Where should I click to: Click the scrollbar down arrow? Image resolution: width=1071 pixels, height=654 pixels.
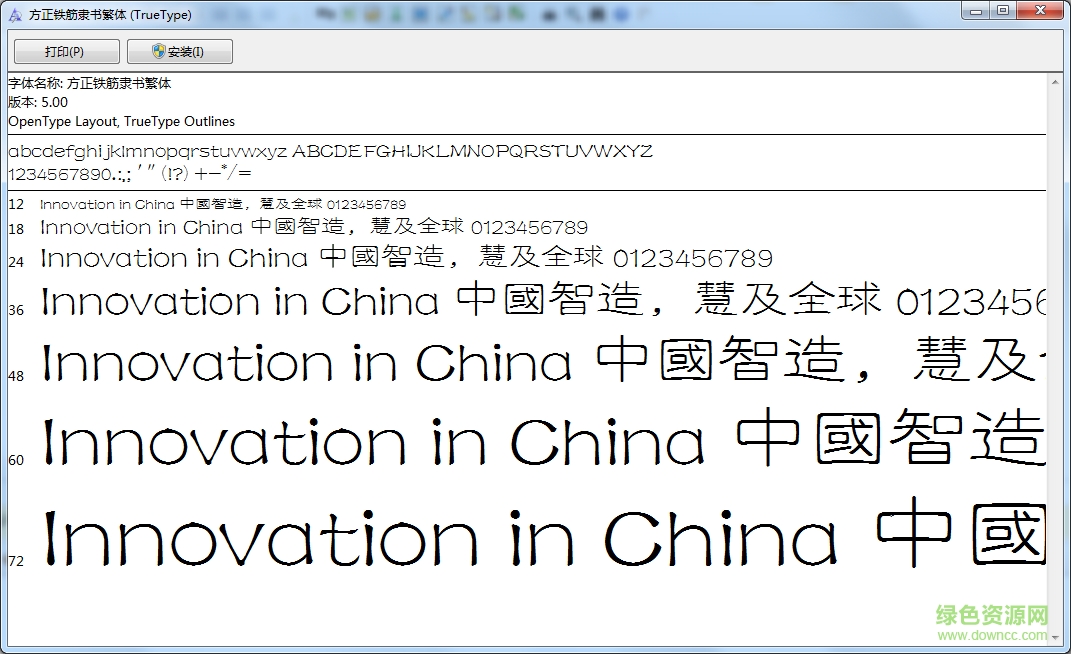coord(1055,637)
